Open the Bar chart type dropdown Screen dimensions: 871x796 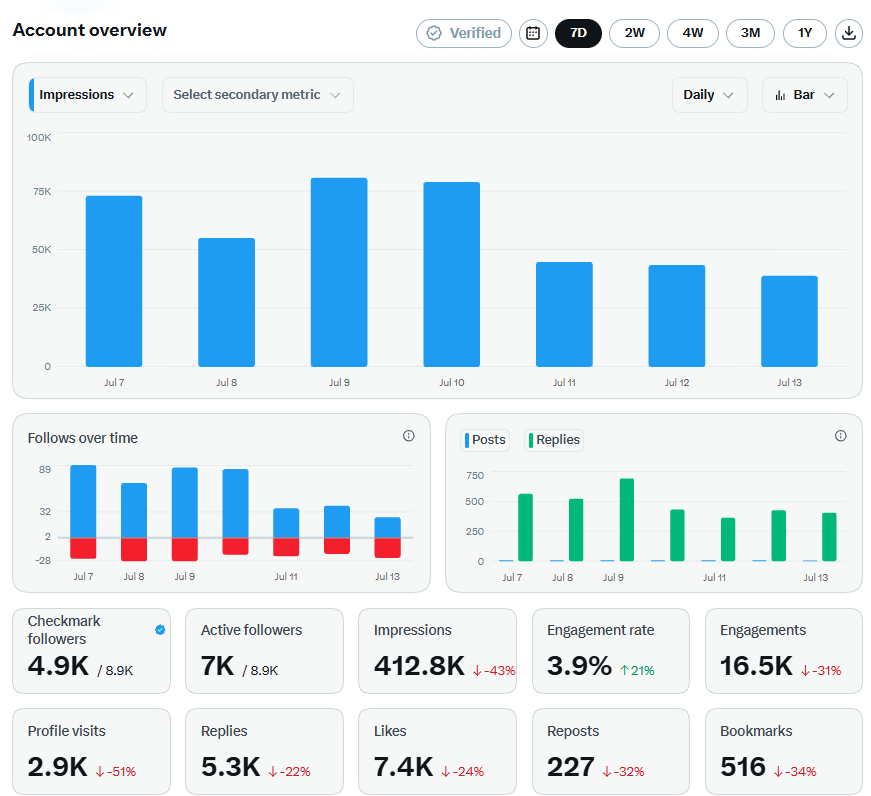click(804, 95)
